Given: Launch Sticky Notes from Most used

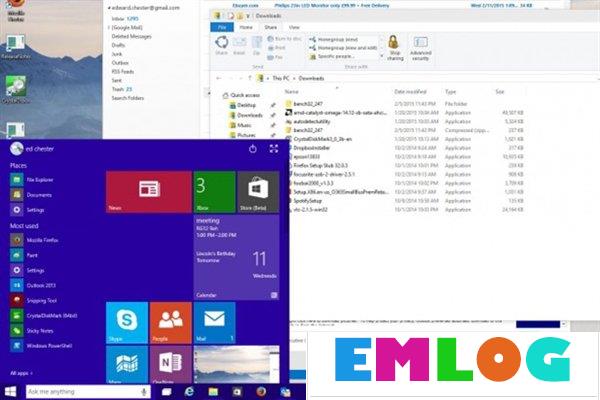Looking at the screenshot, I should (x=32, y=331).
